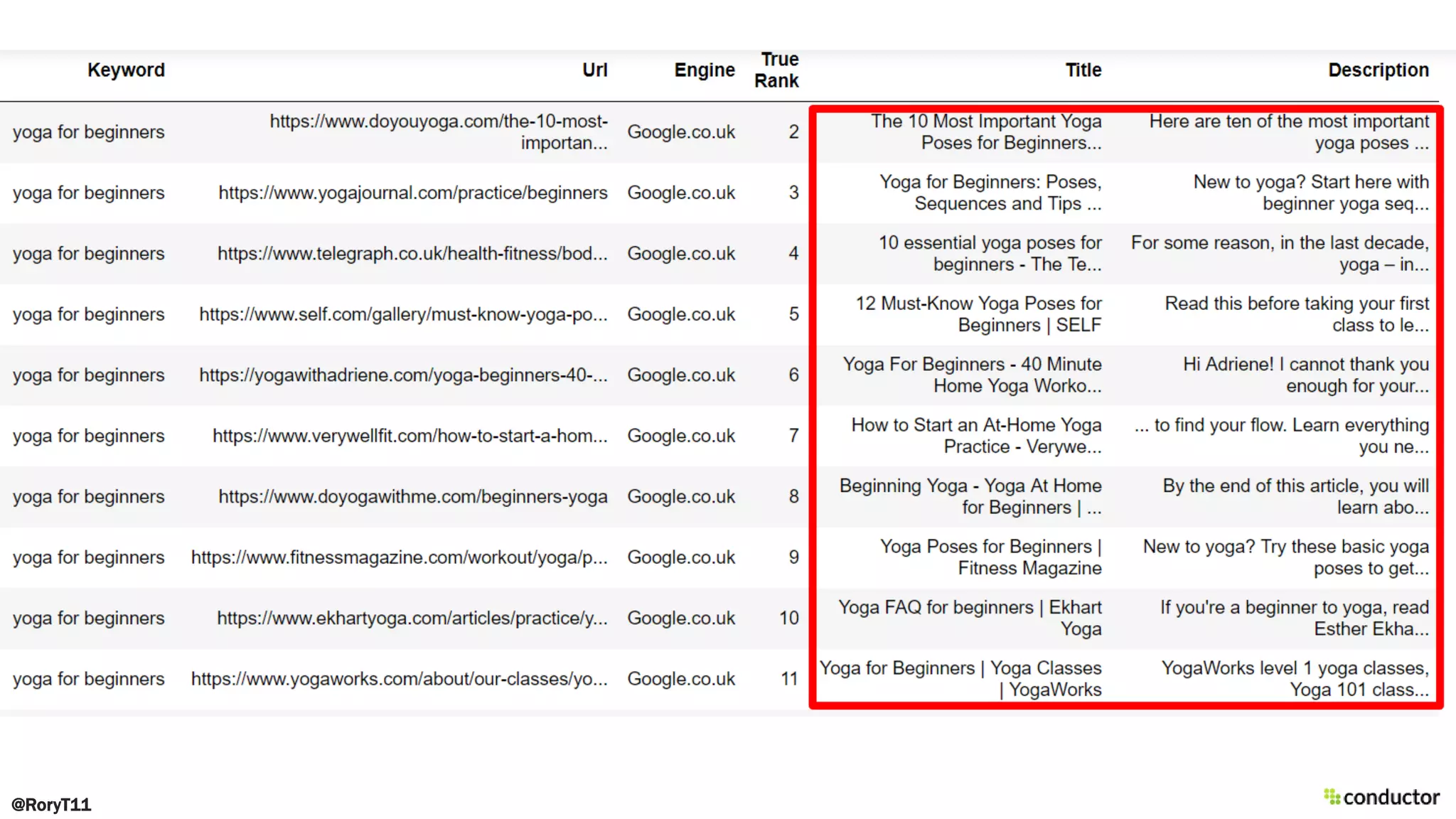This screenshot has height=819, width=1456.
Task: Open the fitnessmagazine.com workout URL
Action: click(399, 557)
